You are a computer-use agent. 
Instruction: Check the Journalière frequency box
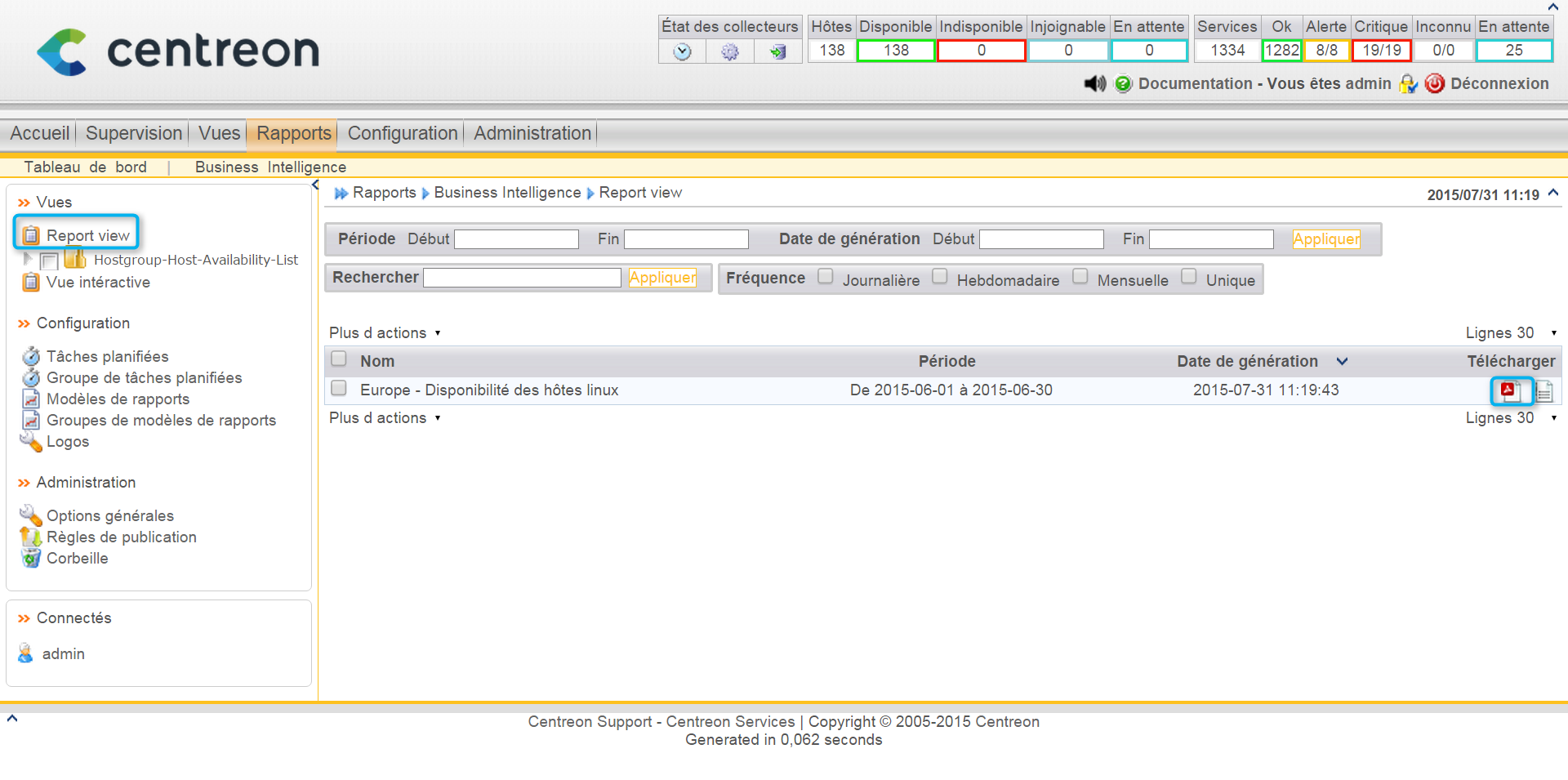pyautogui.click(x=826, y=276)
